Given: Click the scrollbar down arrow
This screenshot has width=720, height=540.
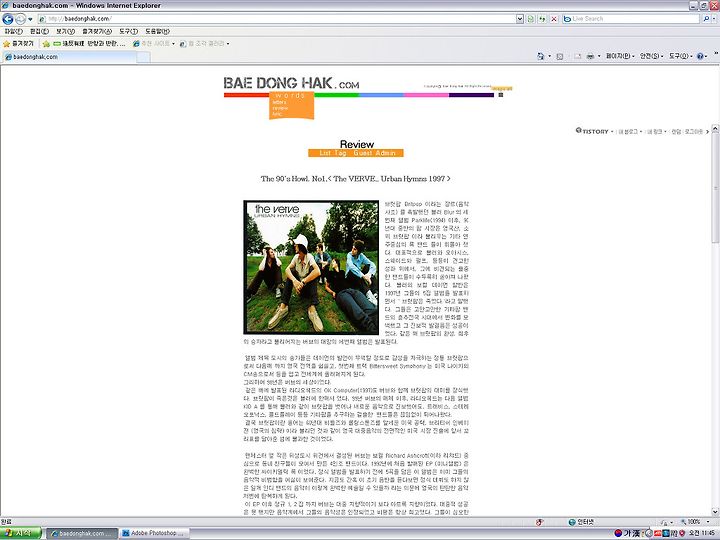Looking at the screenshot, I should 715,512.
